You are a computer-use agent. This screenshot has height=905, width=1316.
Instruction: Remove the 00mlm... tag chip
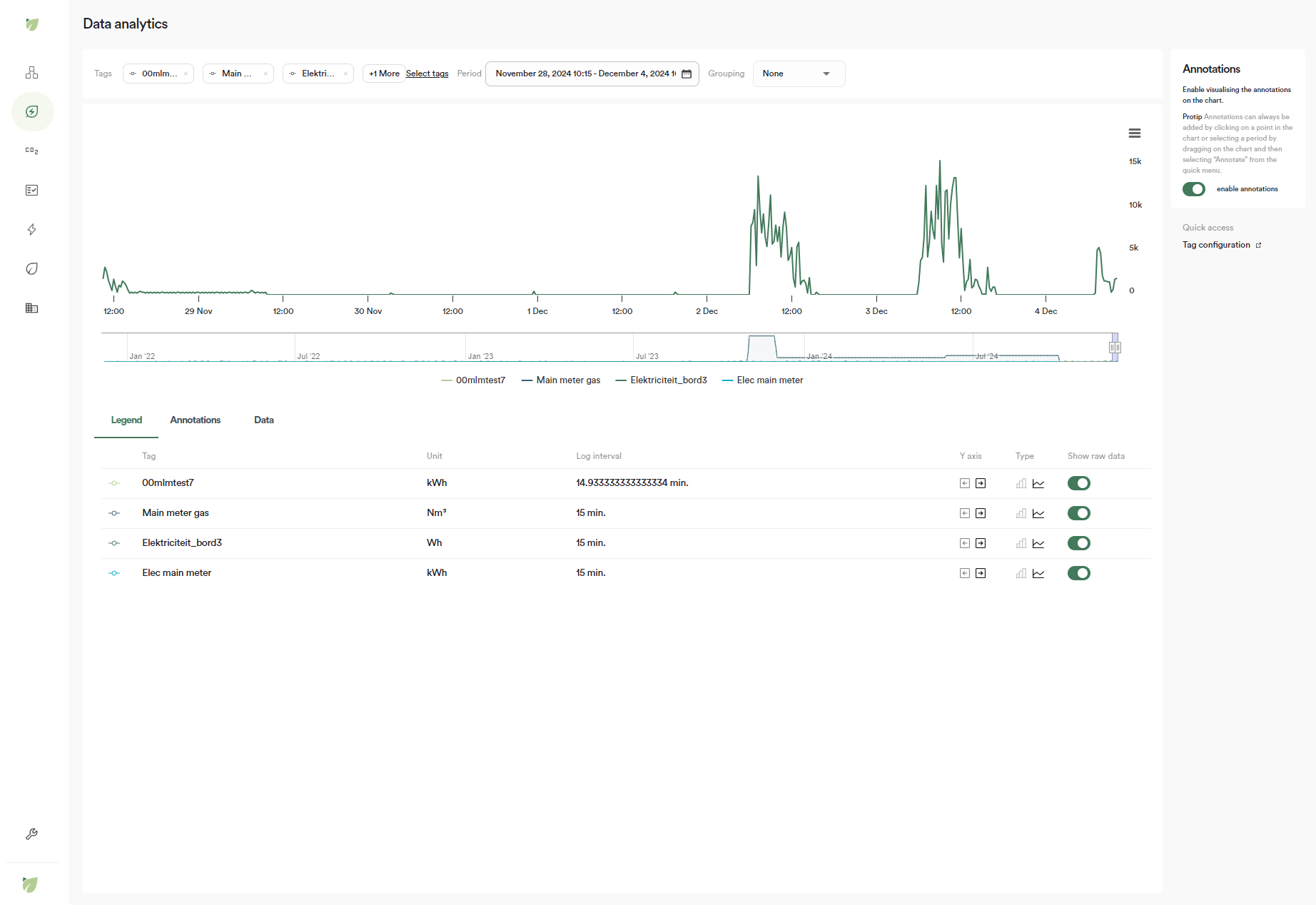[x=186, y=74]
